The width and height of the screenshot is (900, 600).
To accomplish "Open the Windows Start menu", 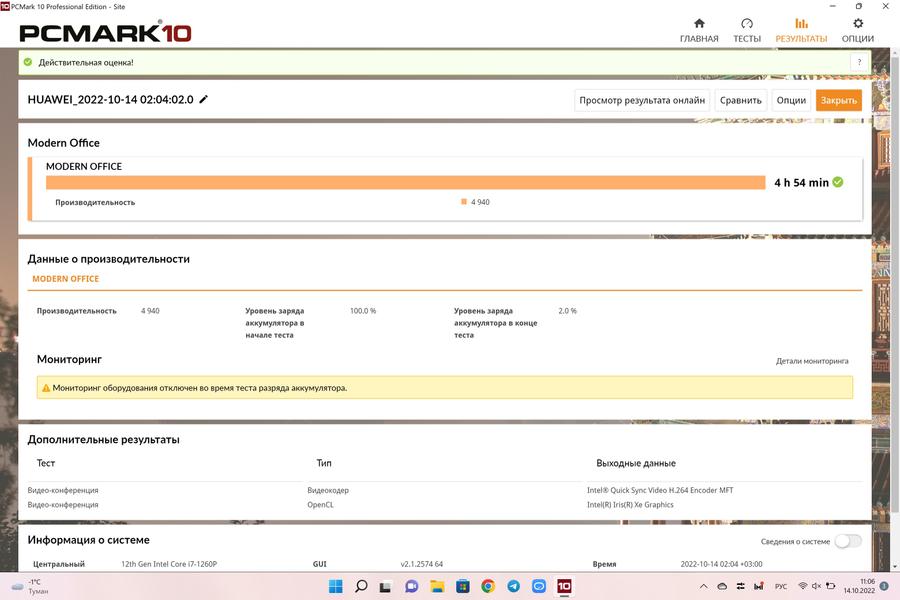I will click(335, 586).
